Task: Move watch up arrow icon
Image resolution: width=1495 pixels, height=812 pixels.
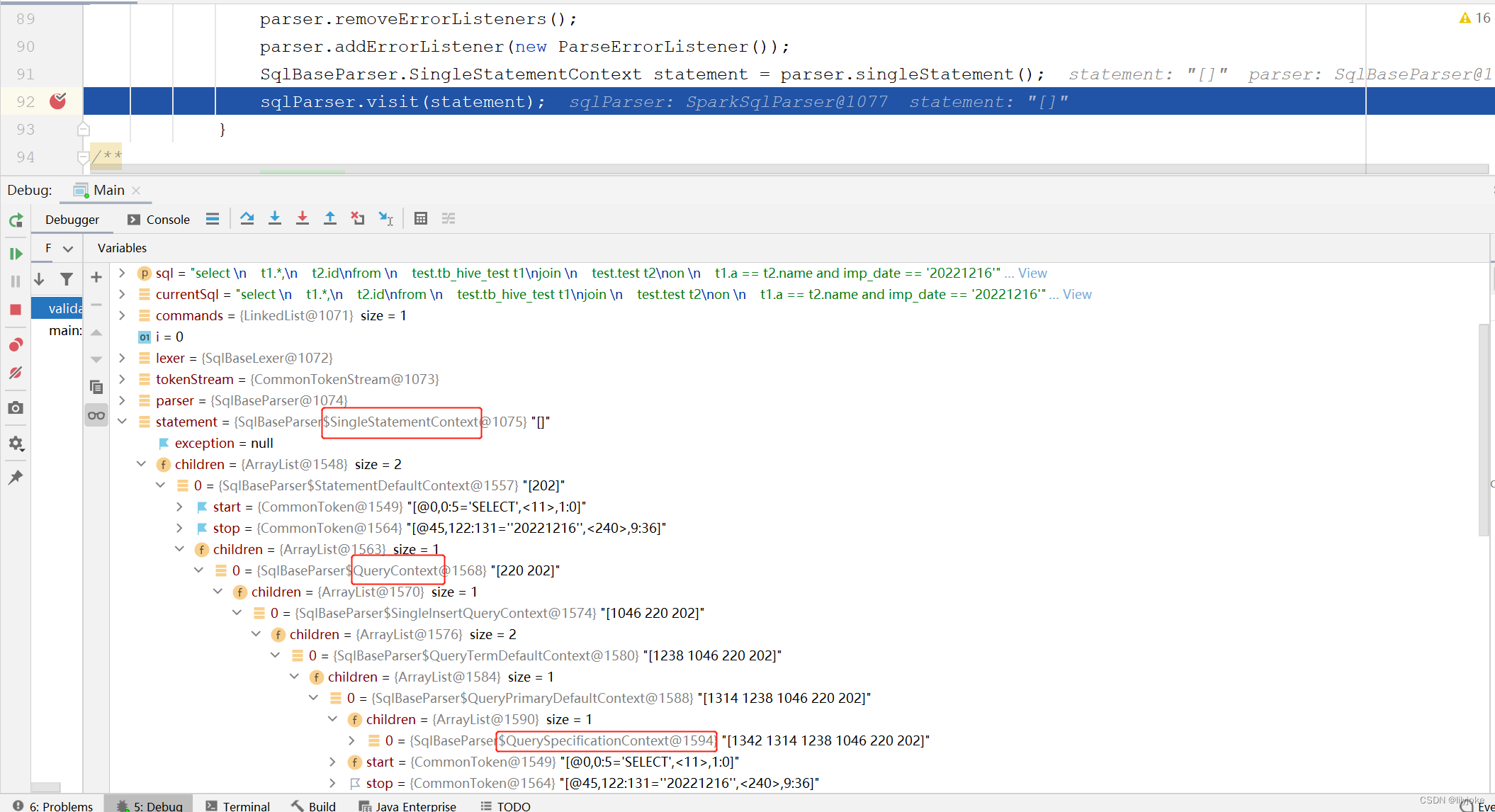Action: click(96, 332)
